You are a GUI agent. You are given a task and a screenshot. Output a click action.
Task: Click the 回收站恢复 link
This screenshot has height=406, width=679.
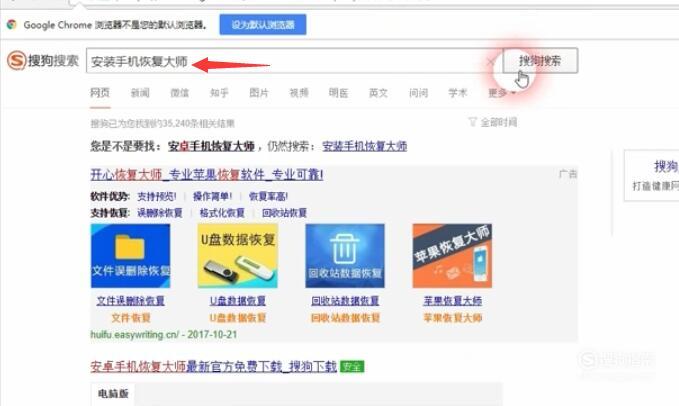coord(285,213)
